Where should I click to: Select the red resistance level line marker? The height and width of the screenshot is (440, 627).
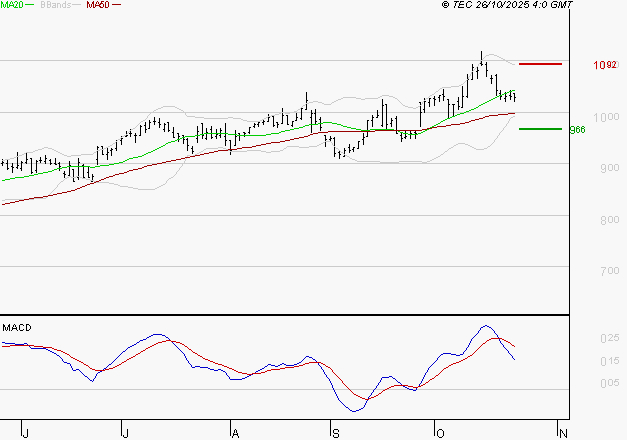click(540, 64)
